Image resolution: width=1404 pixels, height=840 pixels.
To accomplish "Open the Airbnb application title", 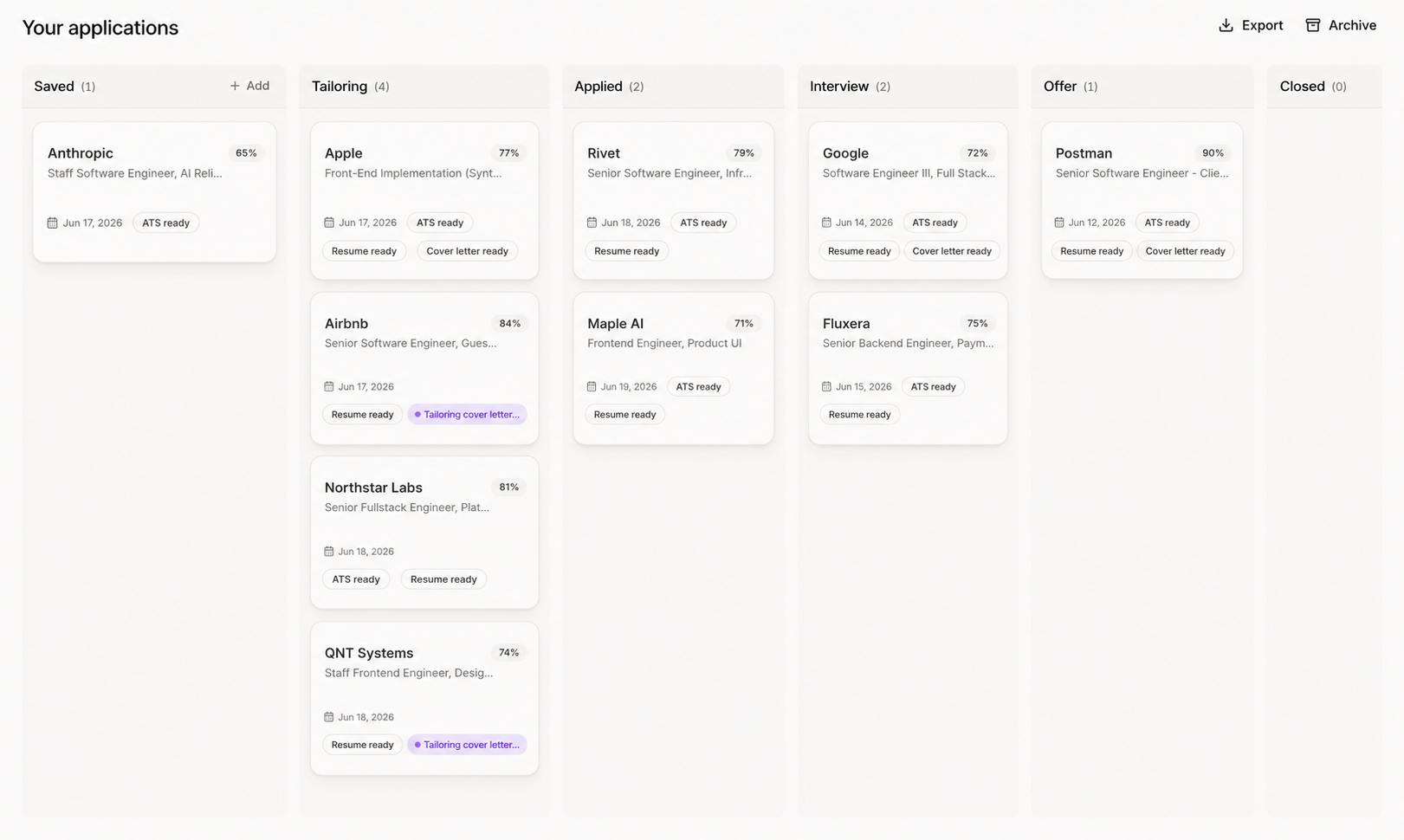I will (x=346, y=324).
